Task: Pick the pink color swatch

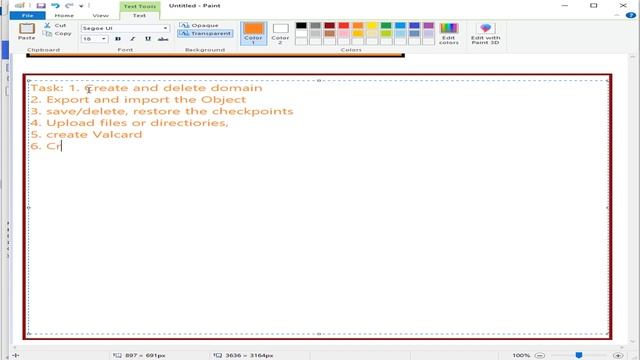Action: (344, 33)
